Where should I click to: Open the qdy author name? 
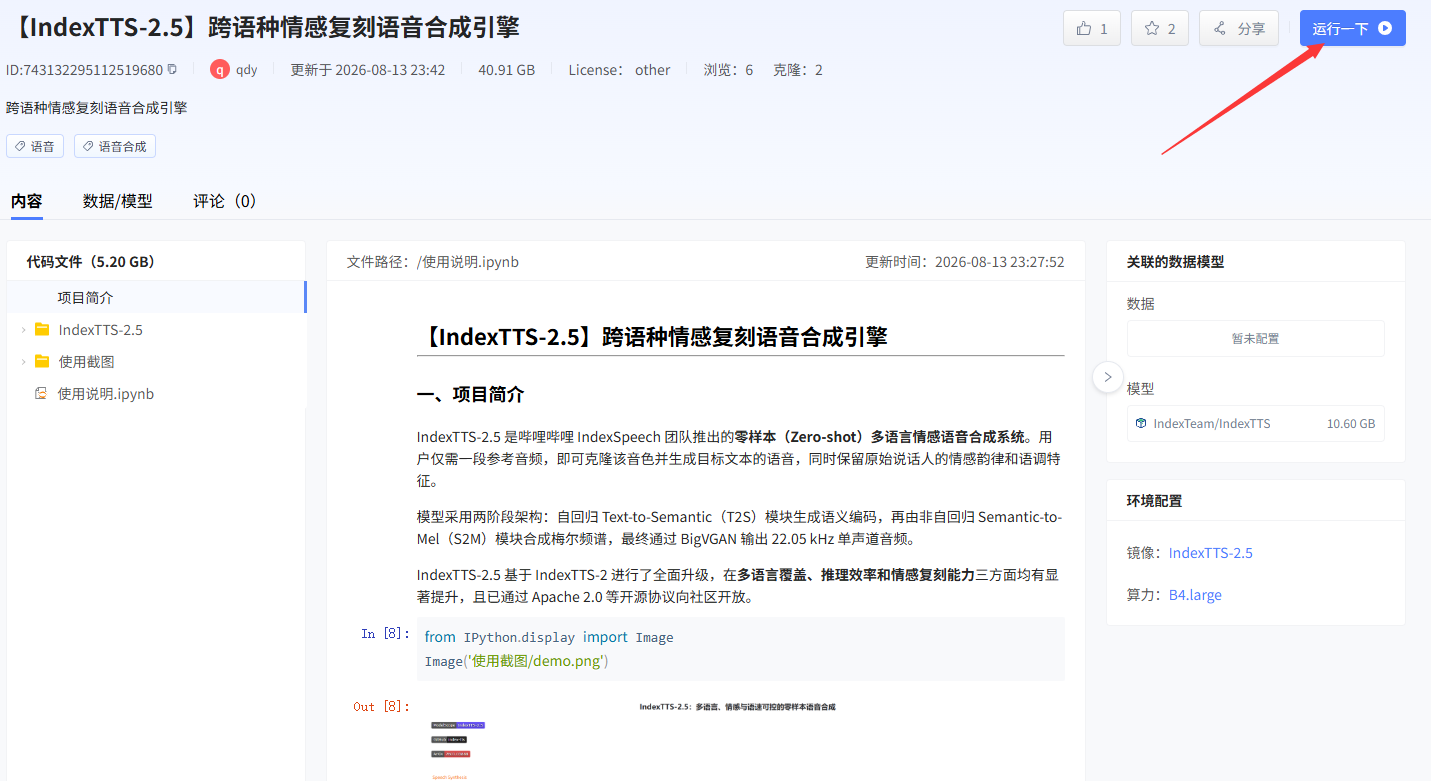point(247,70)
